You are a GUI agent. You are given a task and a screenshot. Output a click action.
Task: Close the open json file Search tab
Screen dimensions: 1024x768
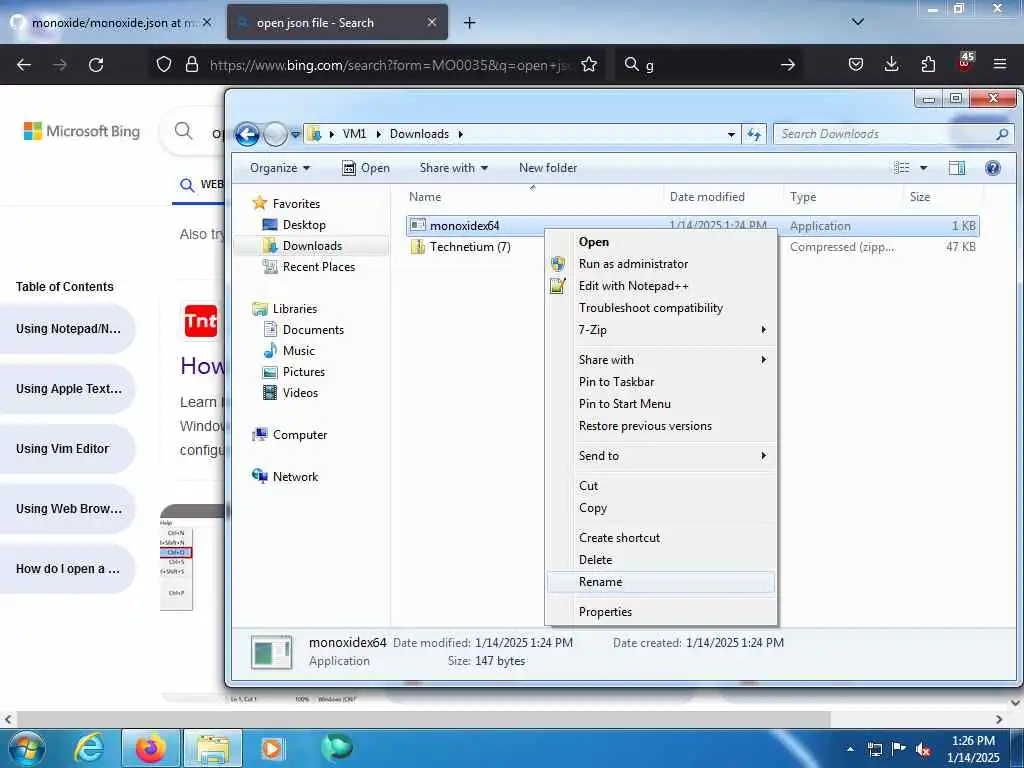[432, 22]
